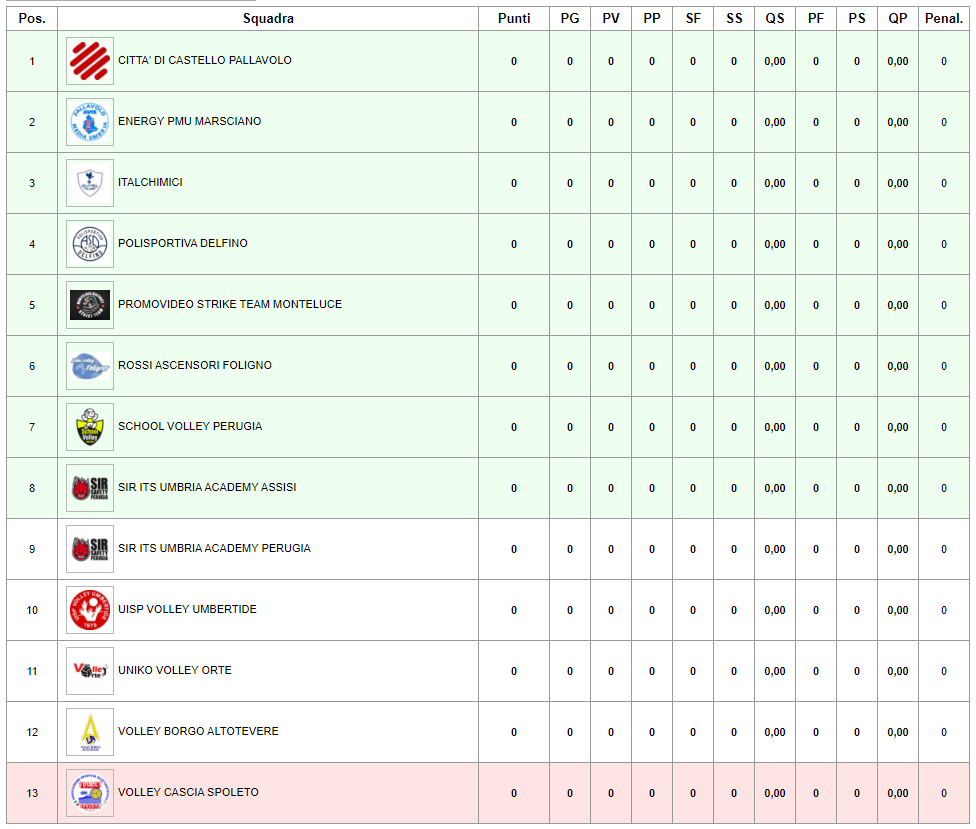Click the Squadra column header
Screen dimensions: 976x829
(x=268, y=19)
